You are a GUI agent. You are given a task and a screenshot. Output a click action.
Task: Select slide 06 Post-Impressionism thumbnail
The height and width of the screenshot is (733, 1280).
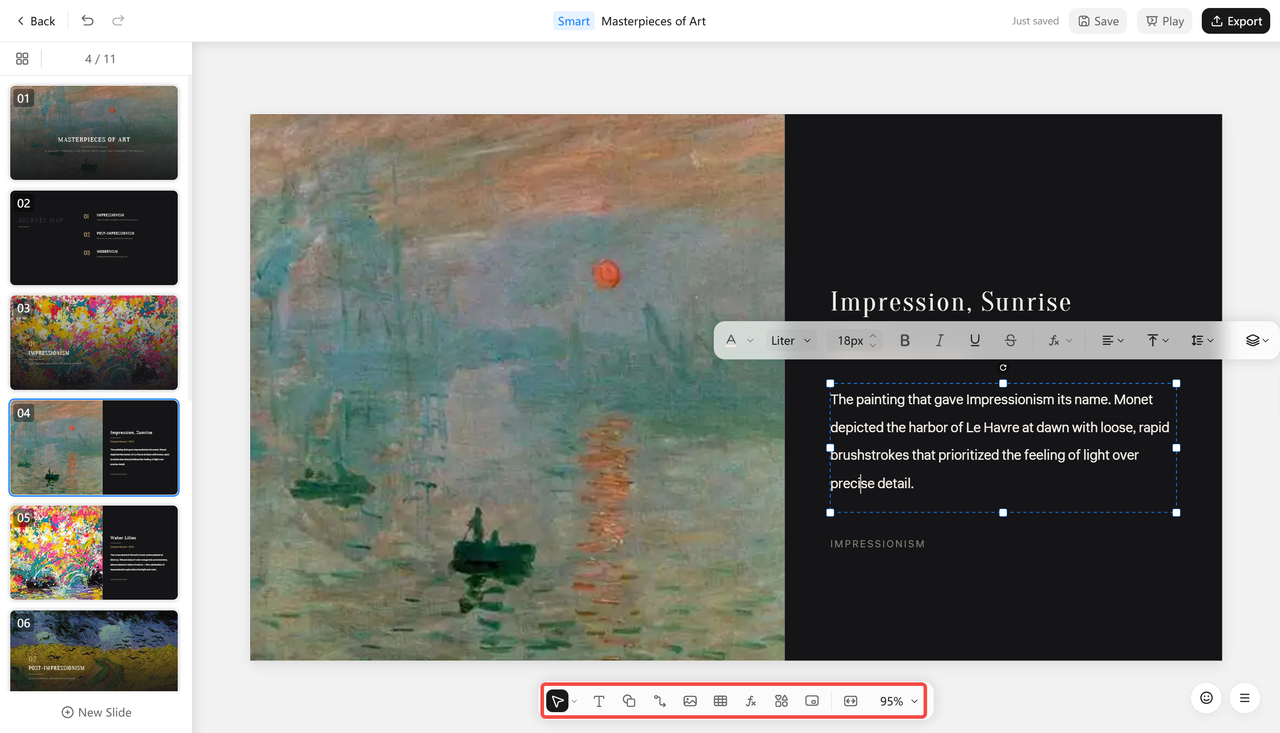(x=94, y=650)
